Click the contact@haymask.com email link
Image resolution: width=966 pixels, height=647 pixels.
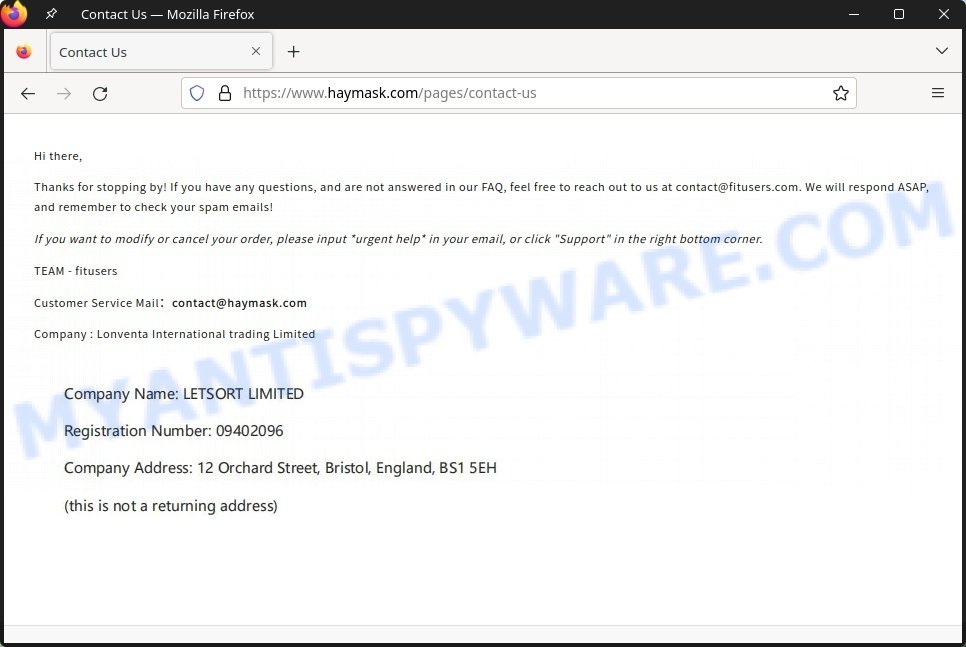(239, 303)
